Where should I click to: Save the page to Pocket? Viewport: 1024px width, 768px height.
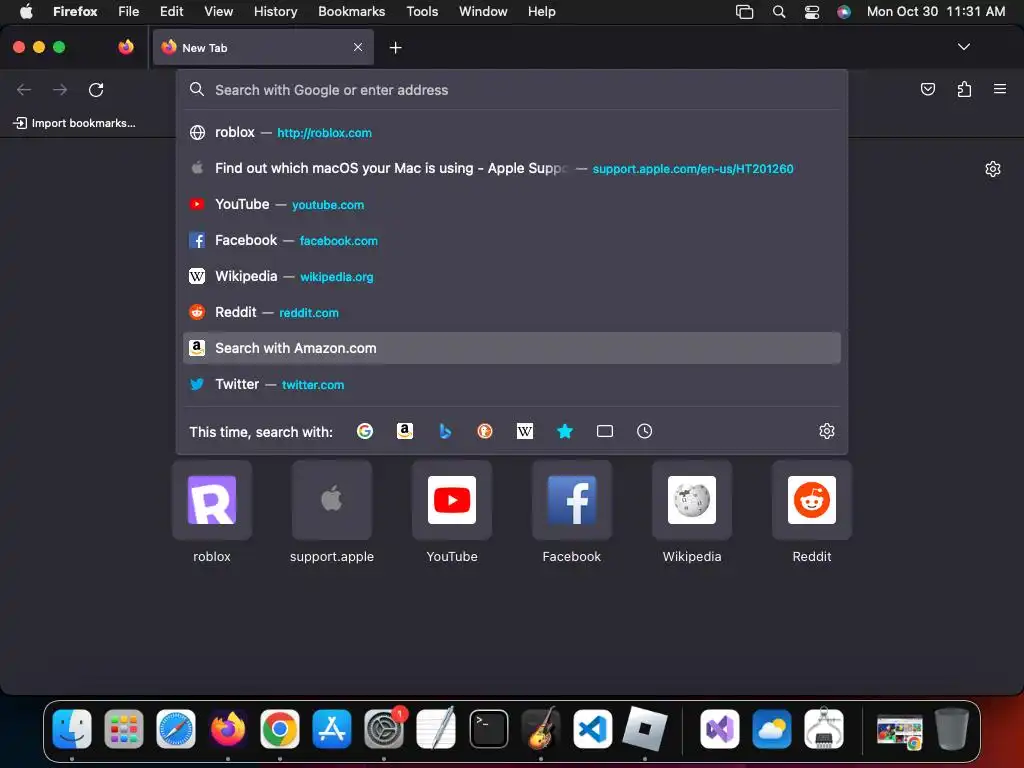coord(927,89)
